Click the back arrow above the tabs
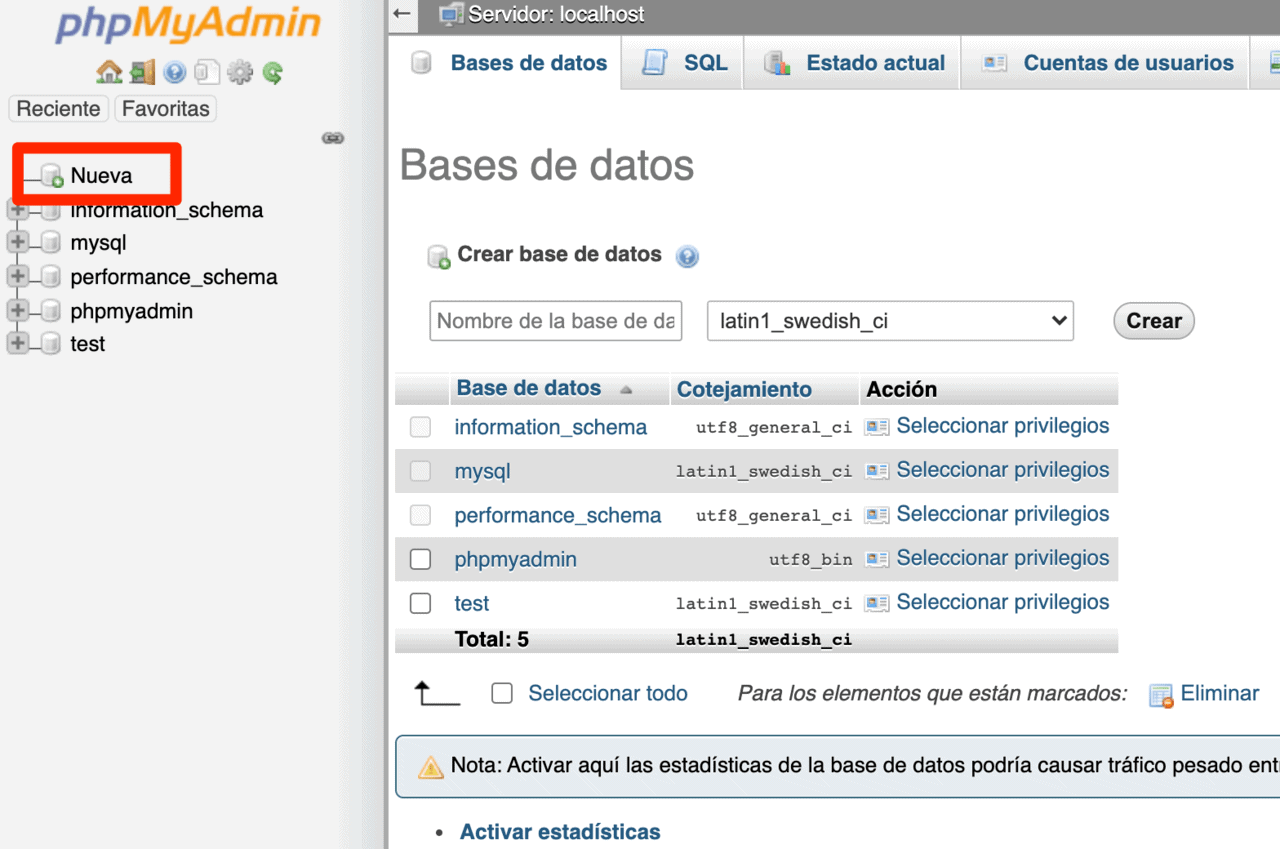Viewport: 1280px width, 849px height. coord(401,15)
